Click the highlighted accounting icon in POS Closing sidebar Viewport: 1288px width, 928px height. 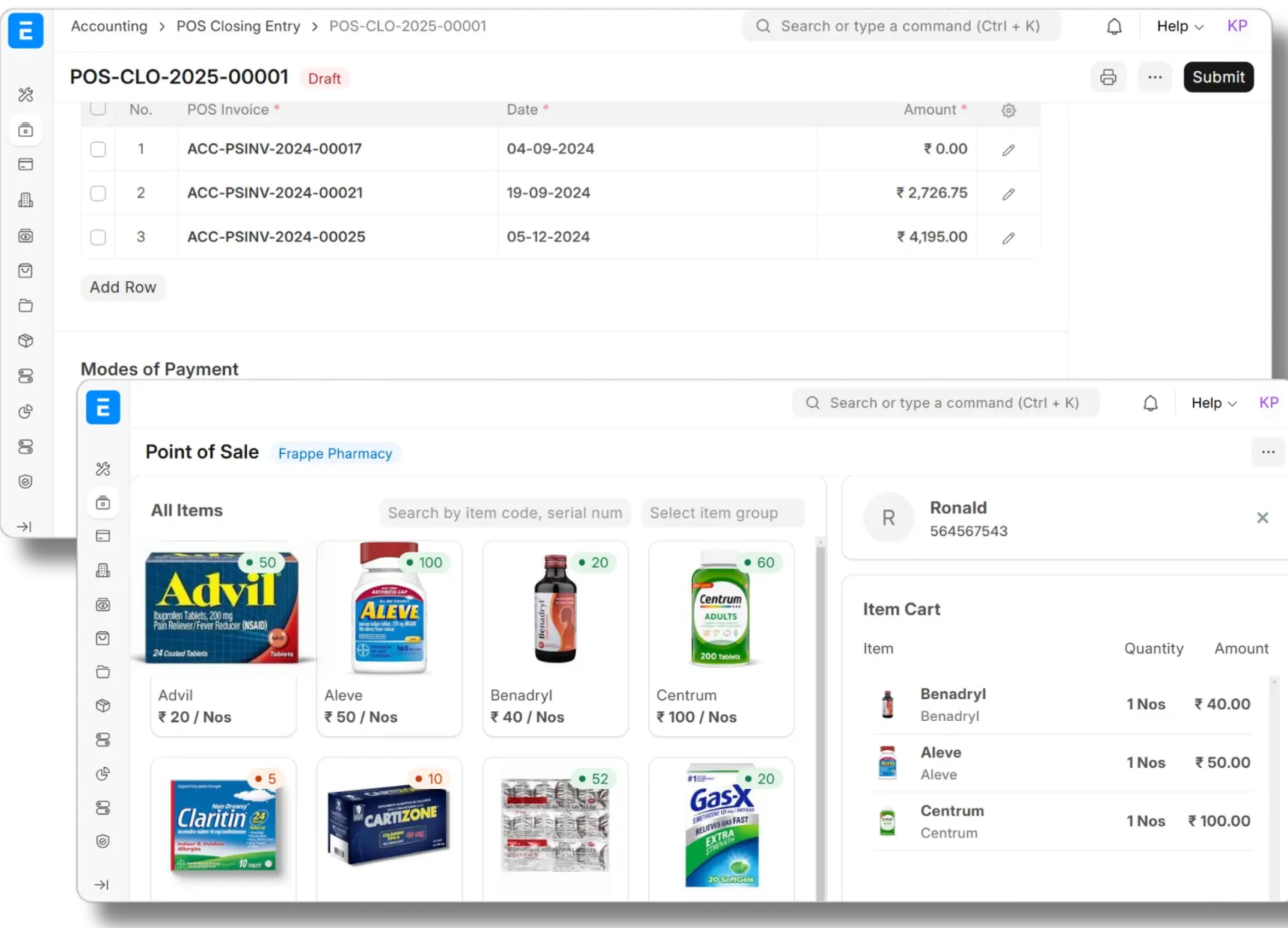(26, 130)
